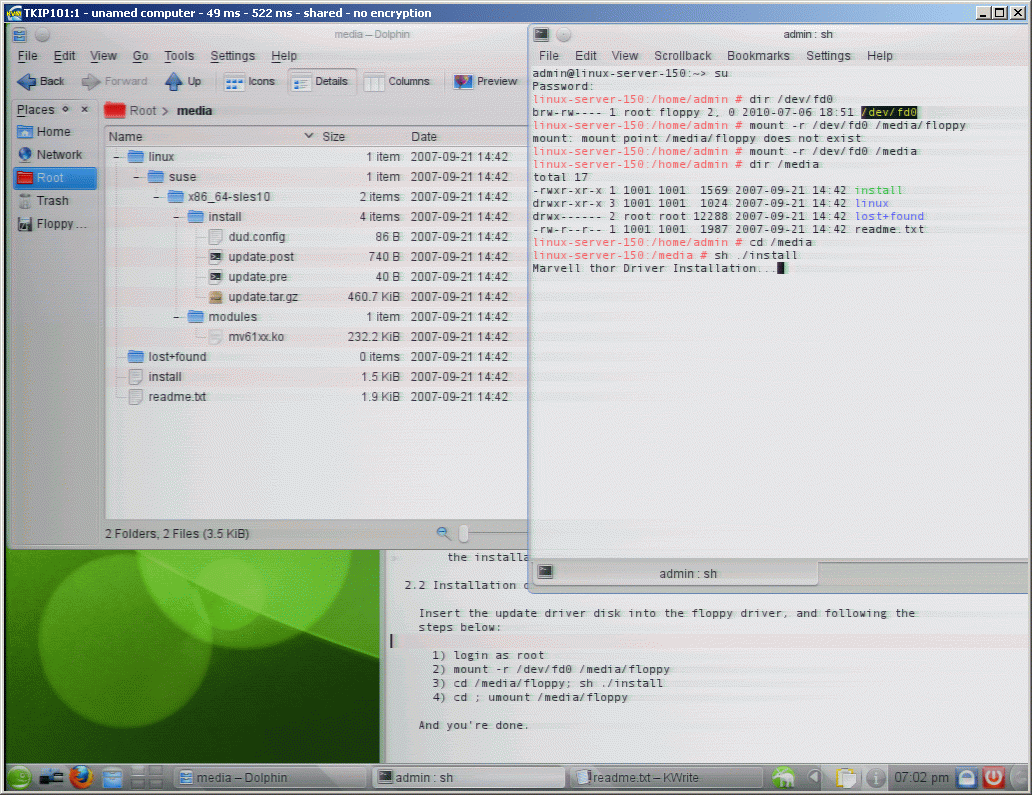Image resolution: width=1032 pixels, height=795 pixels.
Task: Click the zoom out magnifier in Dolphin
Action: 443,533
